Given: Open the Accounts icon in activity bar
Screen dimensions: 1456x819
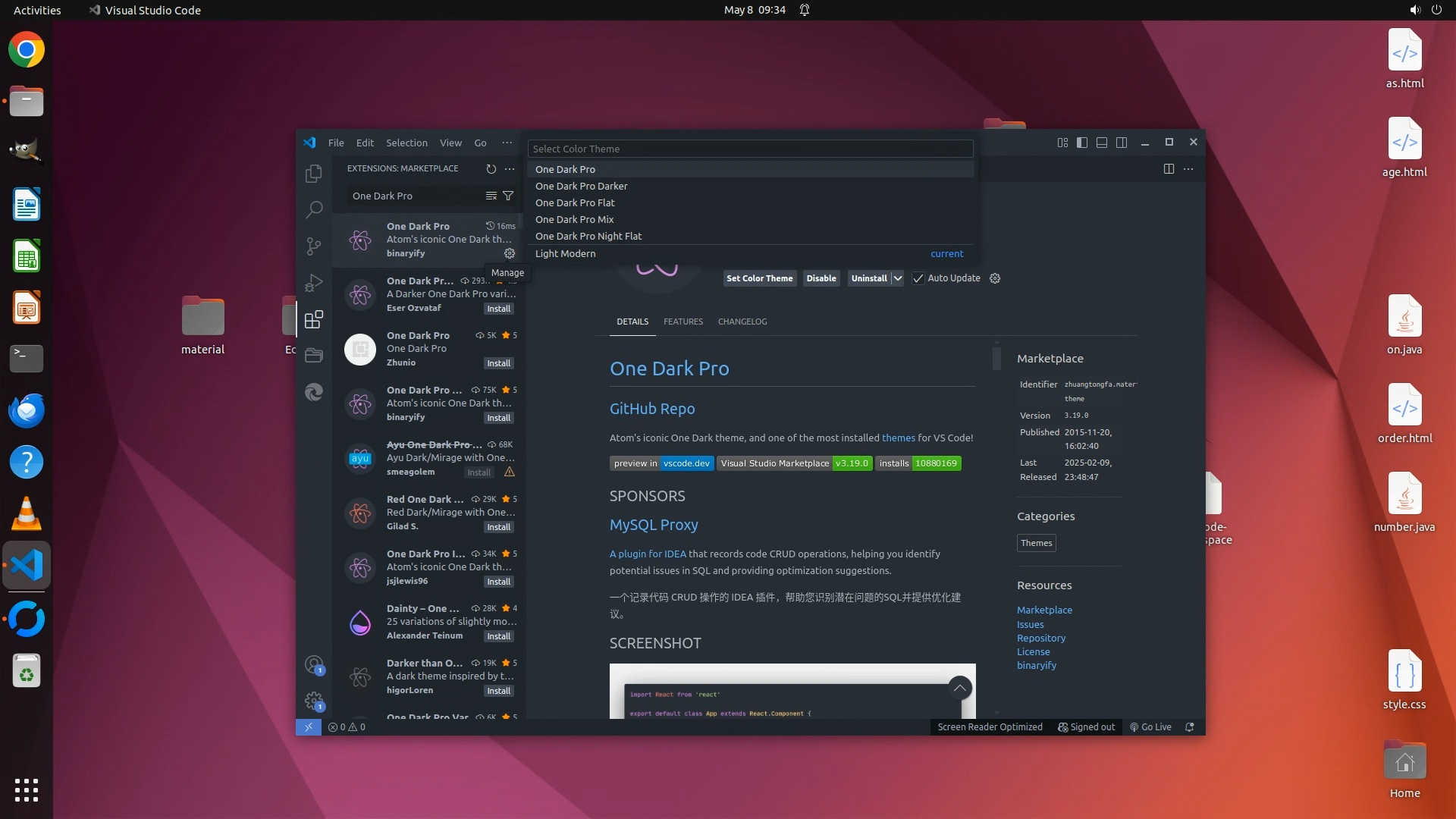Looking at the screenshot, I should [313, 665].
